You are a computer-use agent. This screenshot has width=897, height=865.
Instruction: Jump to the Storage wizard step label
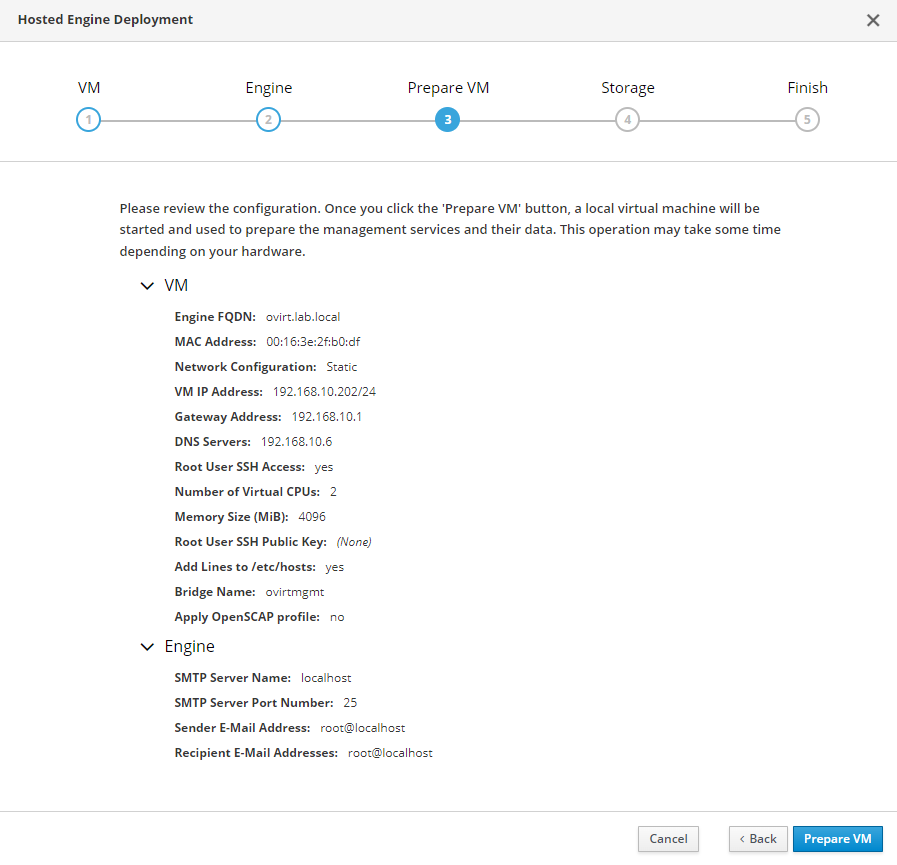click(x=627, y=88)
